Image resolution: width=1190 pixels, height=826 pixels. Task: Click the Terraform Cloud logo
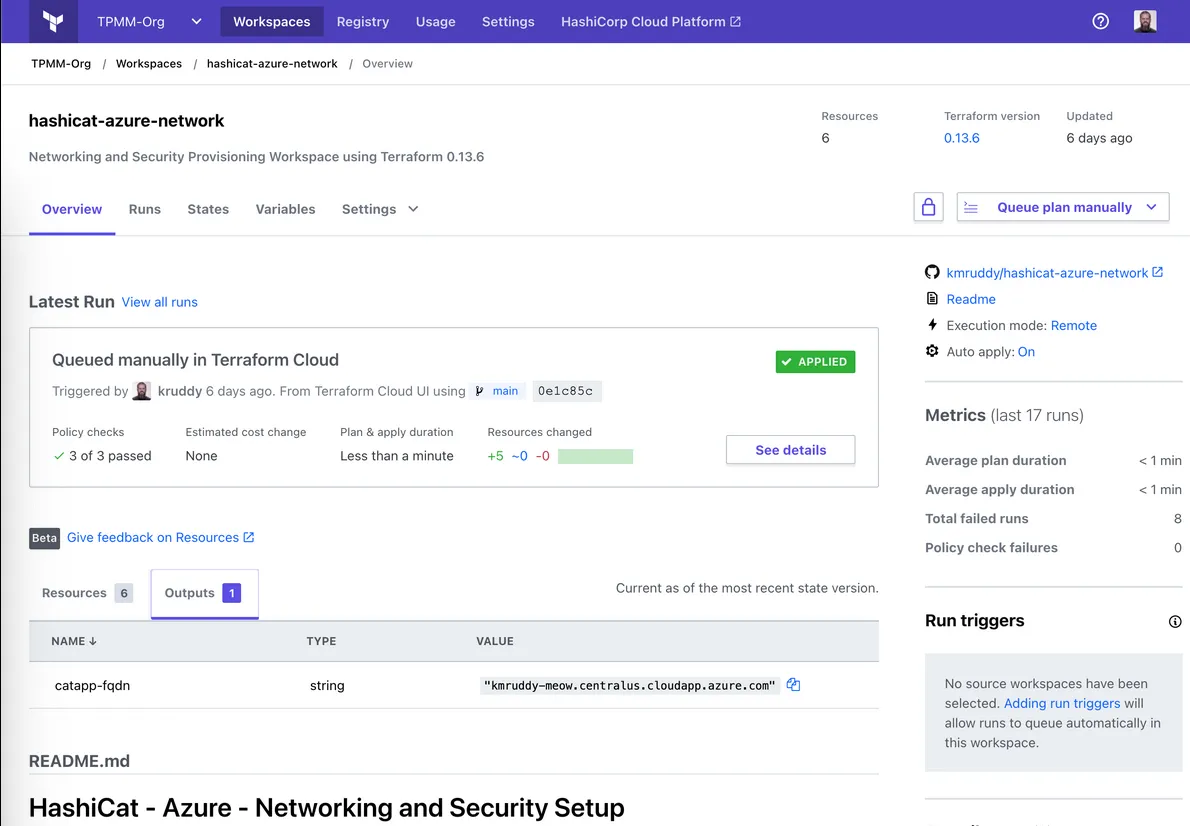pyautogui.click(x=52, y=21)
